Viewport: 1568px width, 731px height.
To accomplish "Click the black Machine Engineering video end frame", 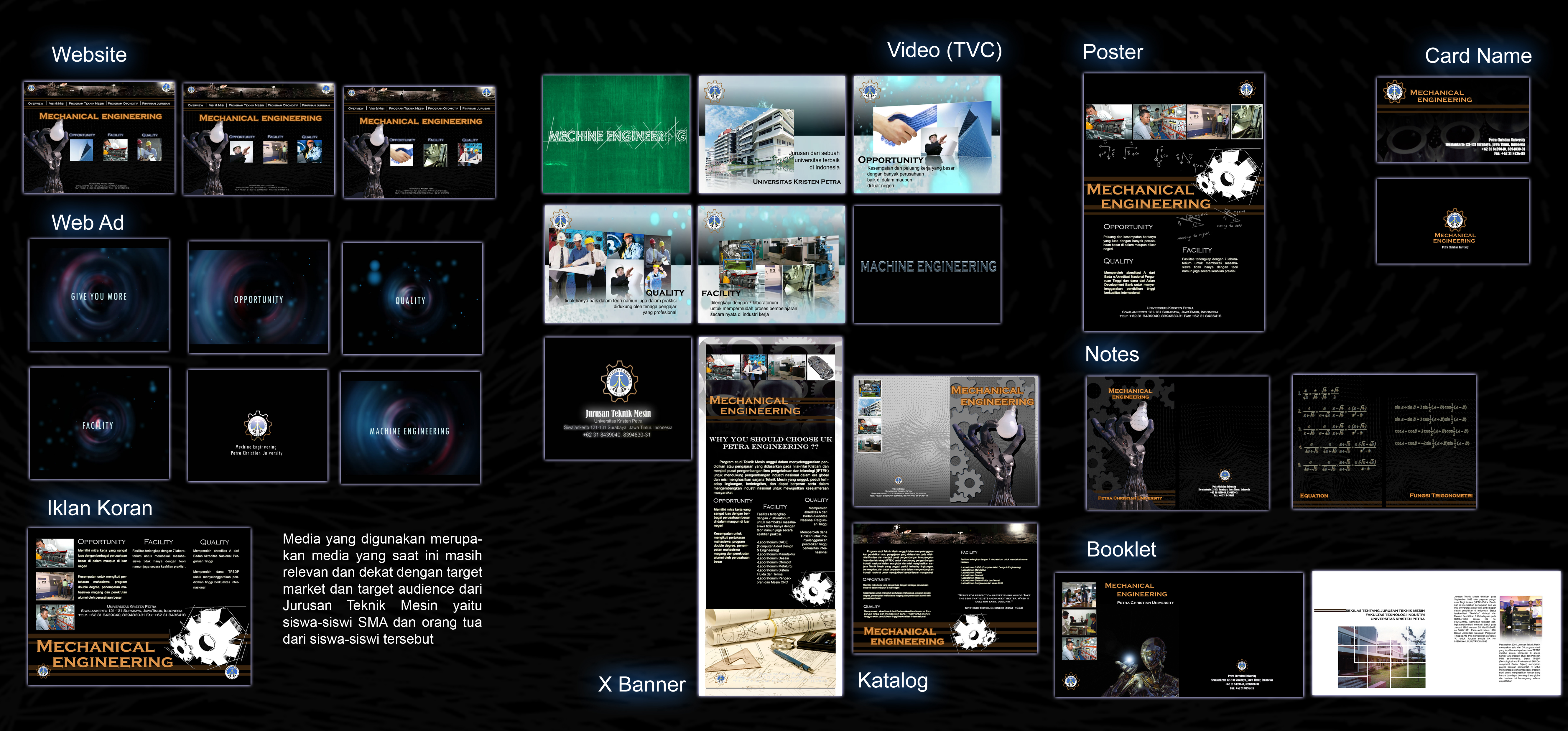I will [927, 265].
